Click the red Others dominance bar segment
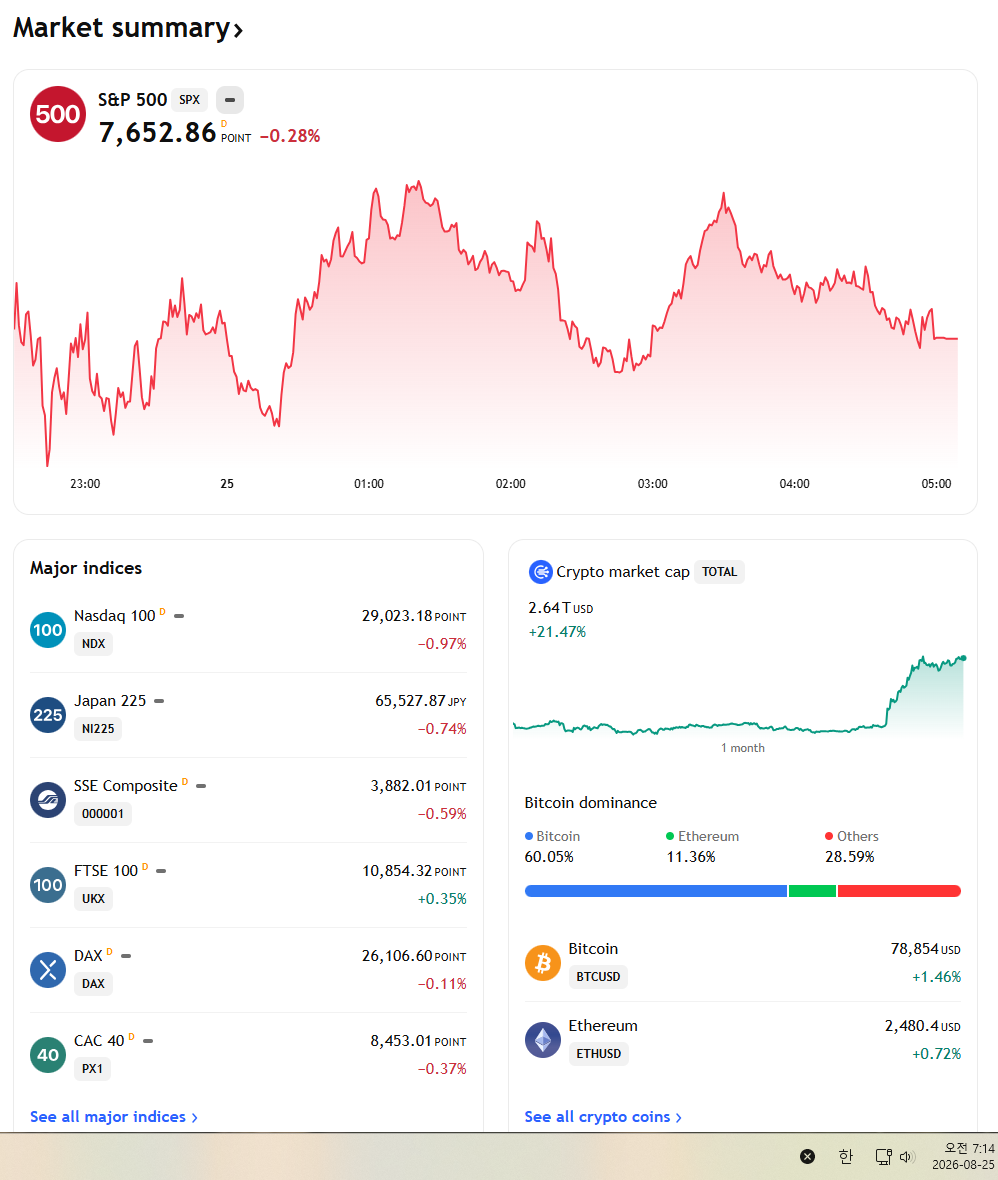Image resolution: width=998 pixels, height=1180 pixels. click(x=899, y=891)
